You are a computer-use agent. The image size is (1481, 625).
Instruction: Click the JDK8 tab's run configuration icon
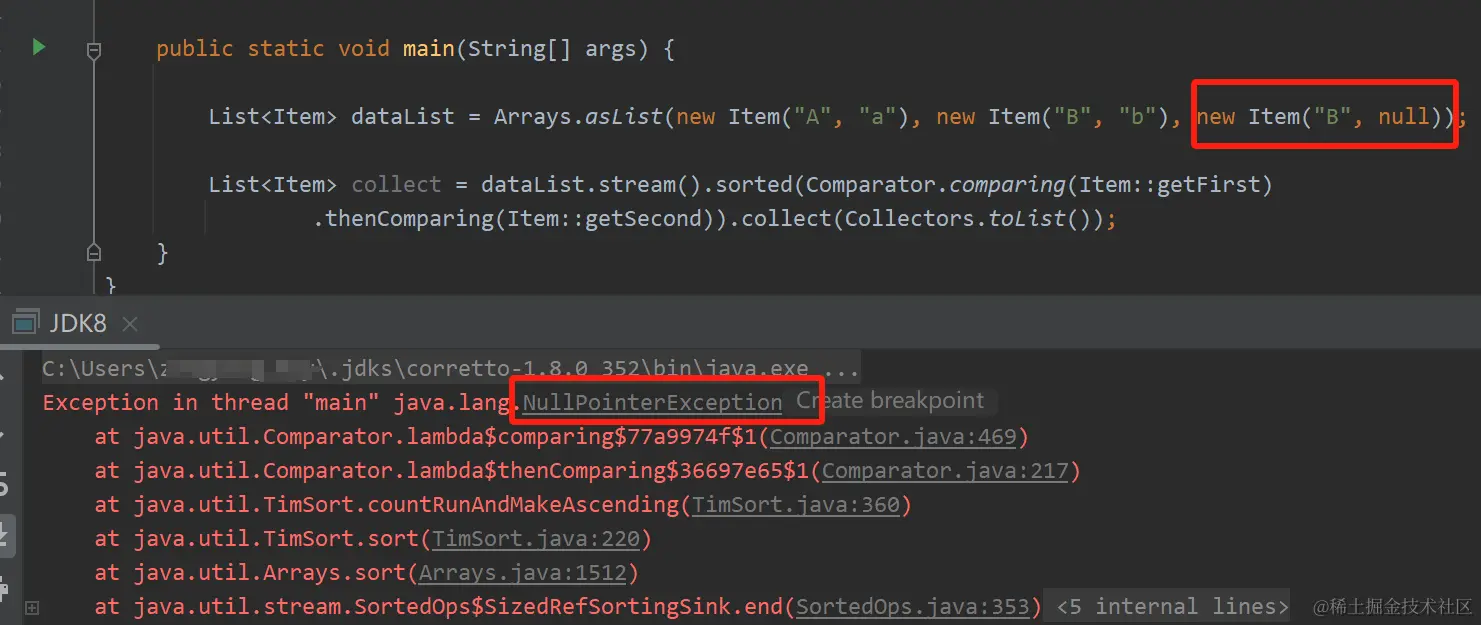coord(24,323)
